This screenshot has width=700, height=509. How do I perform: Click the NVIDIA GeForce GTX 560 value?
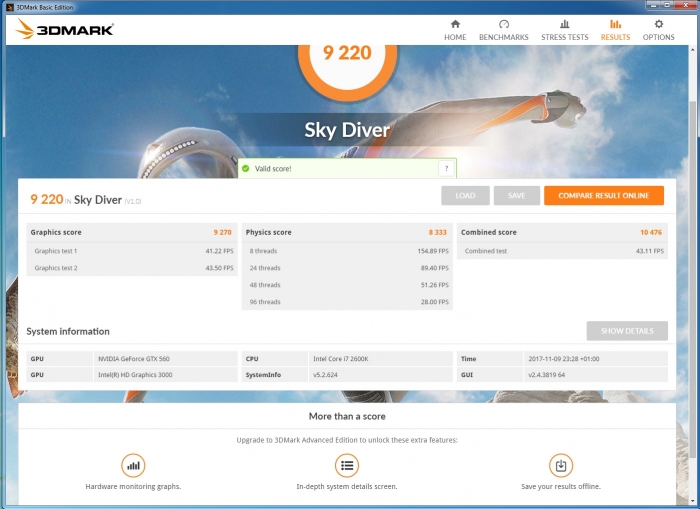point(133,359)
